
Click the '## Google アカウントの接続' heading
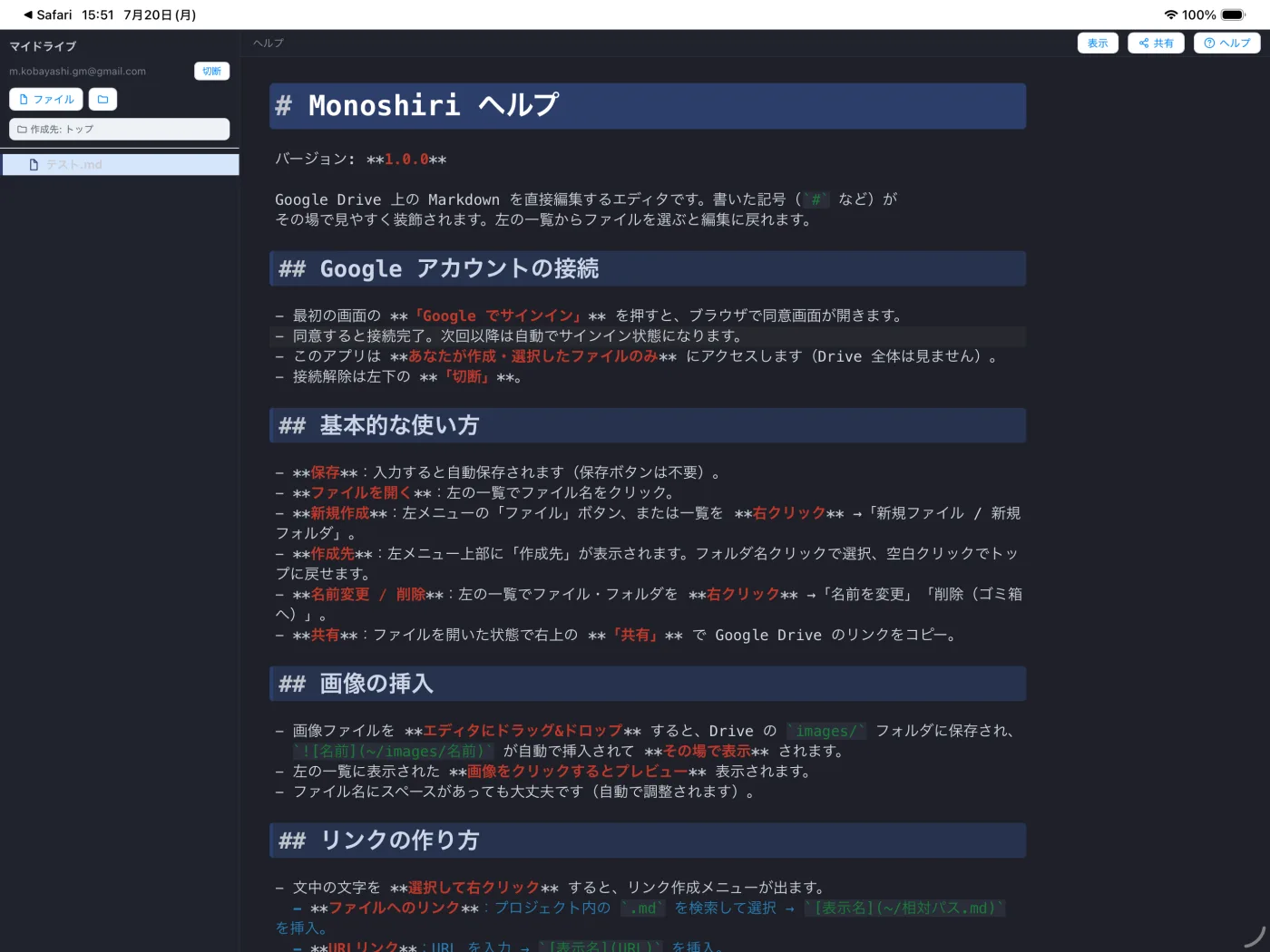point(648,268)
